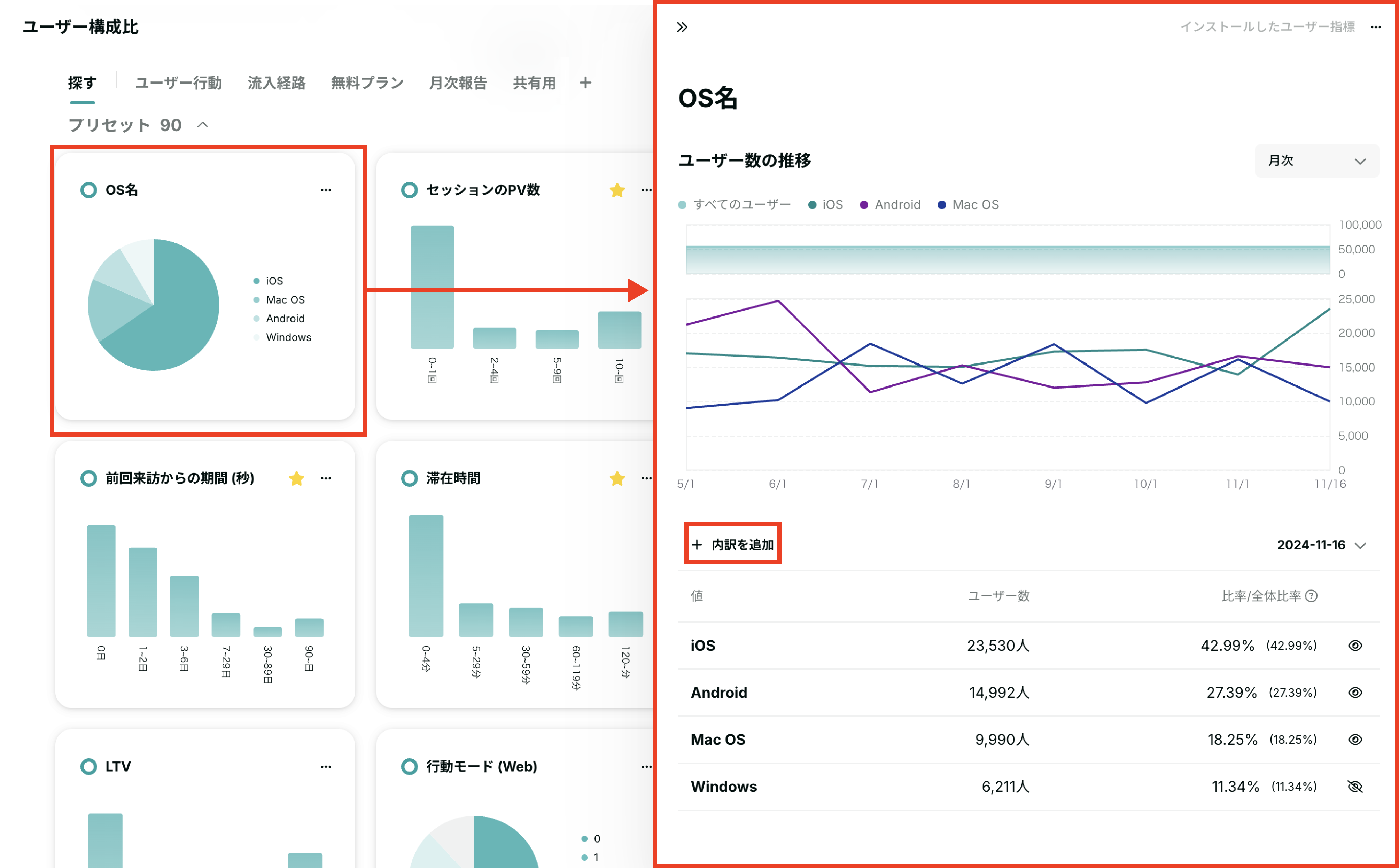Select the セッションのPV数 card circle icon
The image size is (1399, 868).
(409, 190)
